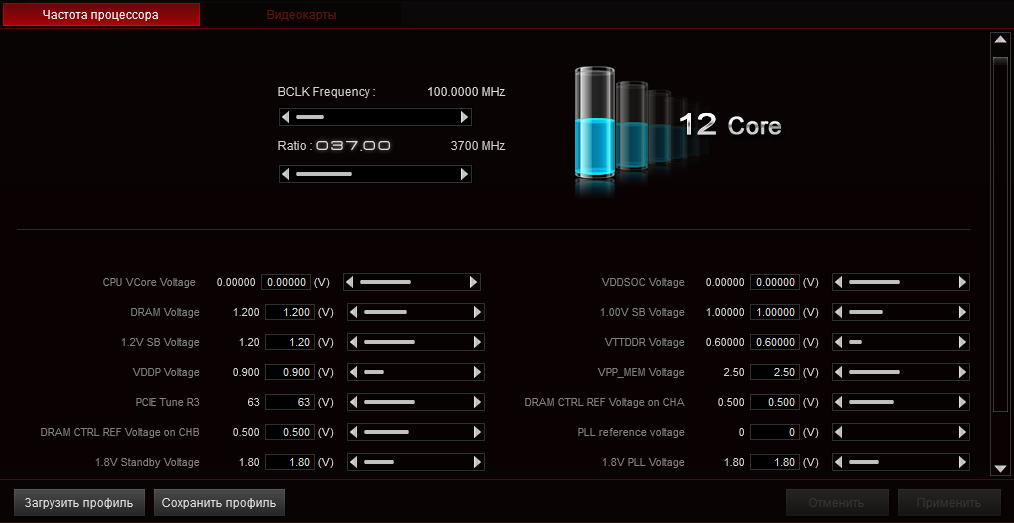Click the vertical scrollbar thumb
Viewport: 1014px width, 523px height.
coord(1000,234)
